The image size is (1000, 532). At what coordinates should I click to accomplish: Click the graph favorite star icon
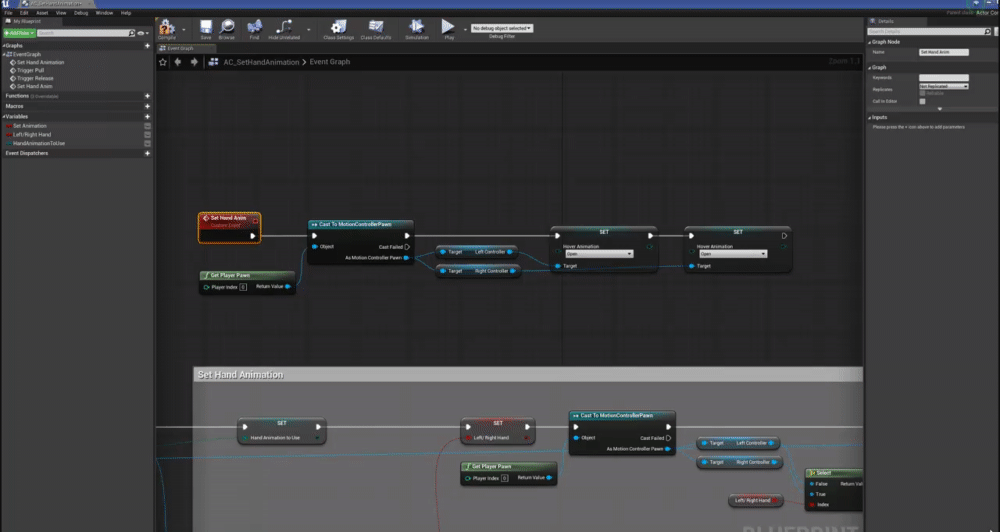(x=163, y=62)
